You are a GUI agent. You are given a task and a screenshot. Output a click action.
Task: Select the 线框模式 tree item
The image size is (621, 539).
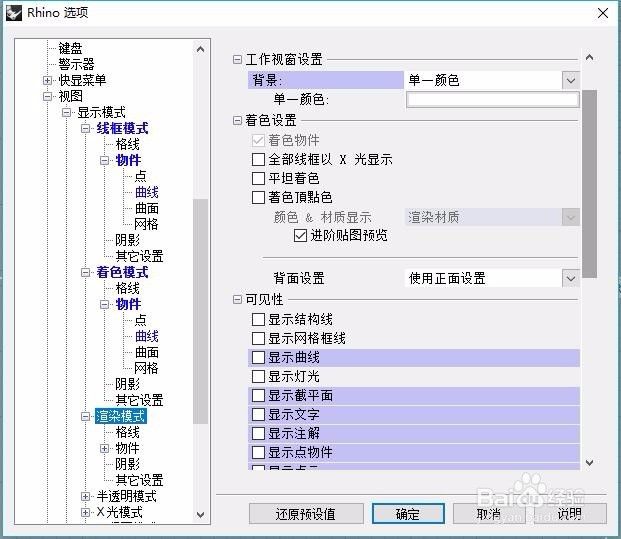point(122,128)
